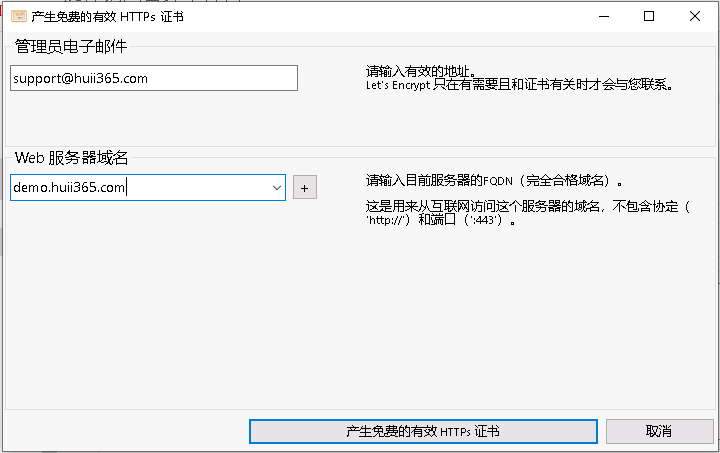Click the Let's Encrypt contact notice text

(x=519, y=86)
